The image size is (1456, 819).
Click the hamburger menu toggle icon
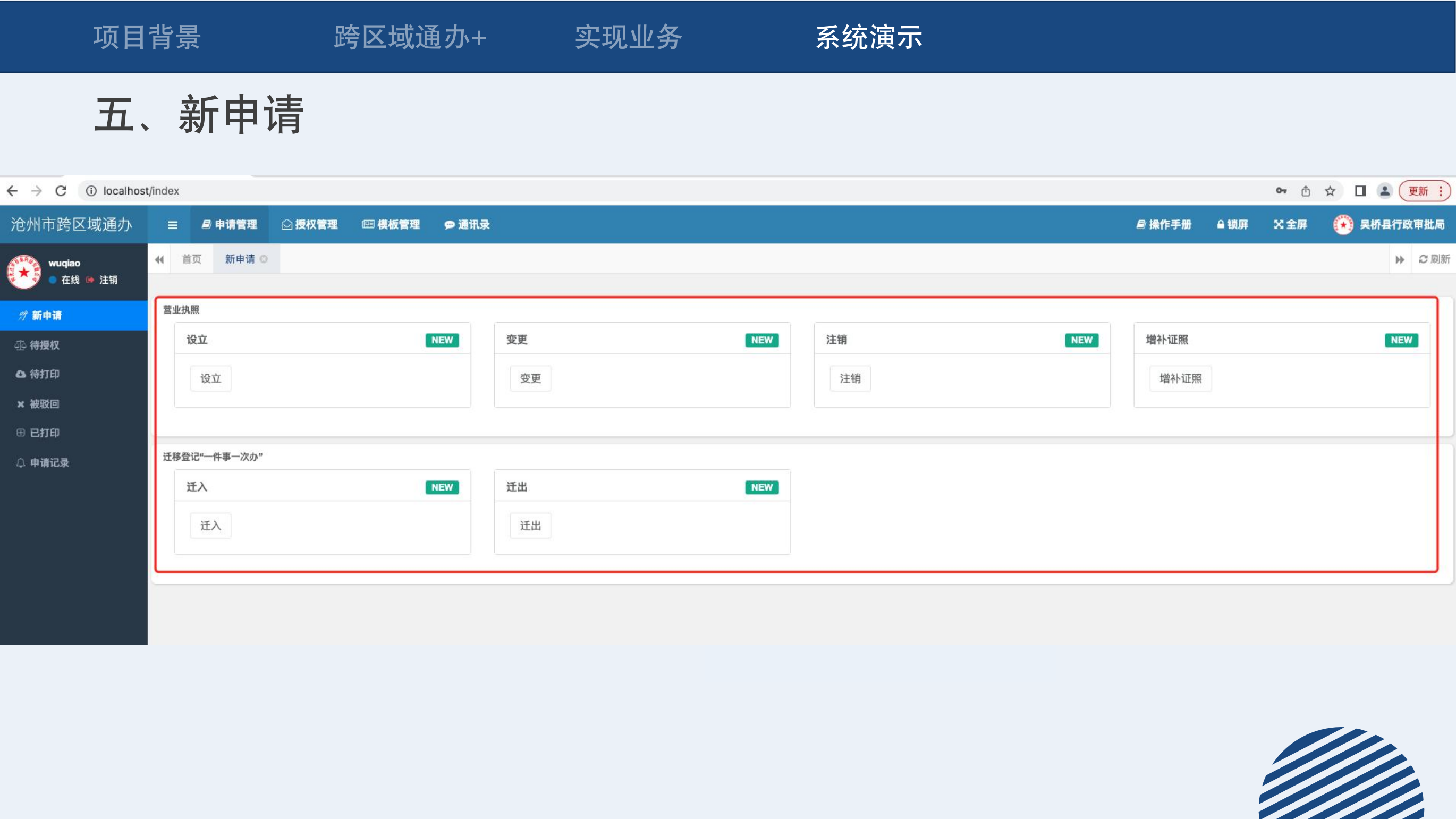(172, 225)
